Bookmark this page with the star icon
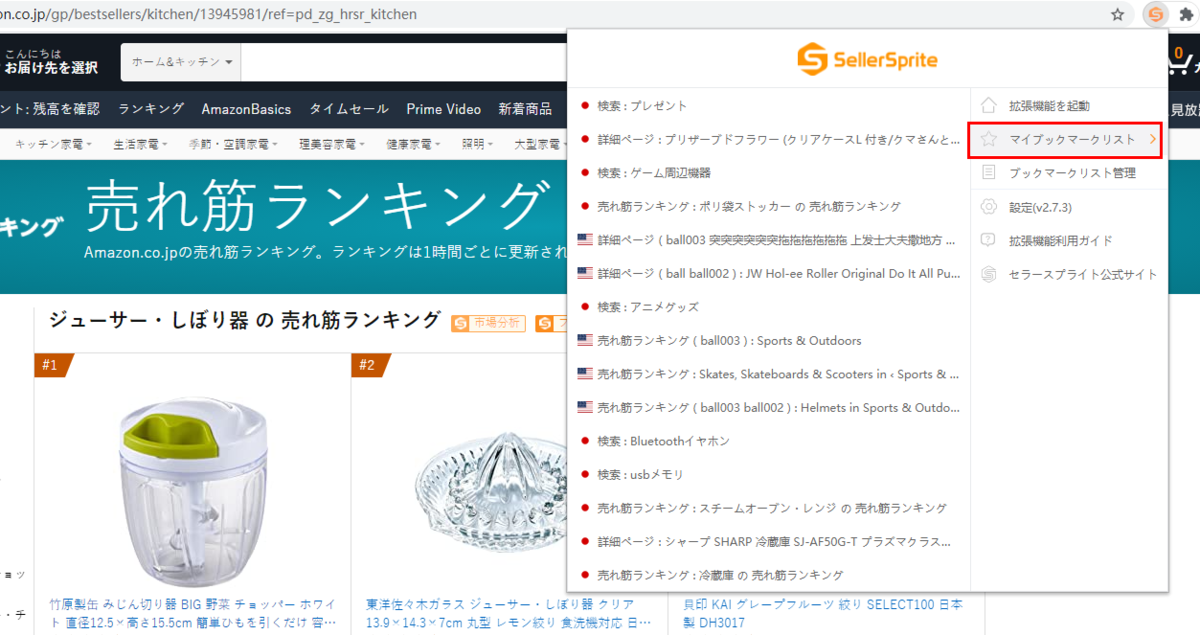Screen dimensions: 1200x635 [x=1118, y=15]
